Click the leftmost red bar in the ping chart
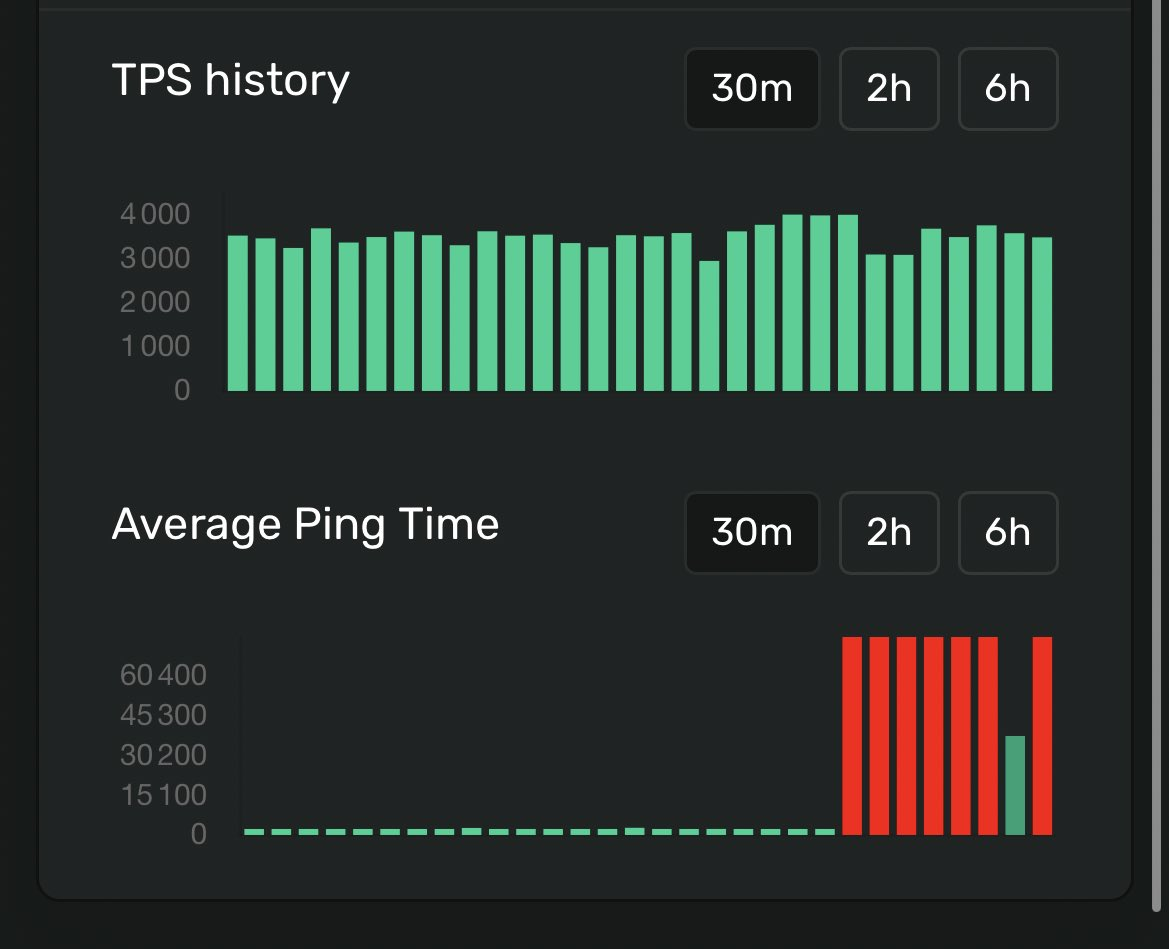The width and height of the screenshot is (1169, 949). [852, 735]
